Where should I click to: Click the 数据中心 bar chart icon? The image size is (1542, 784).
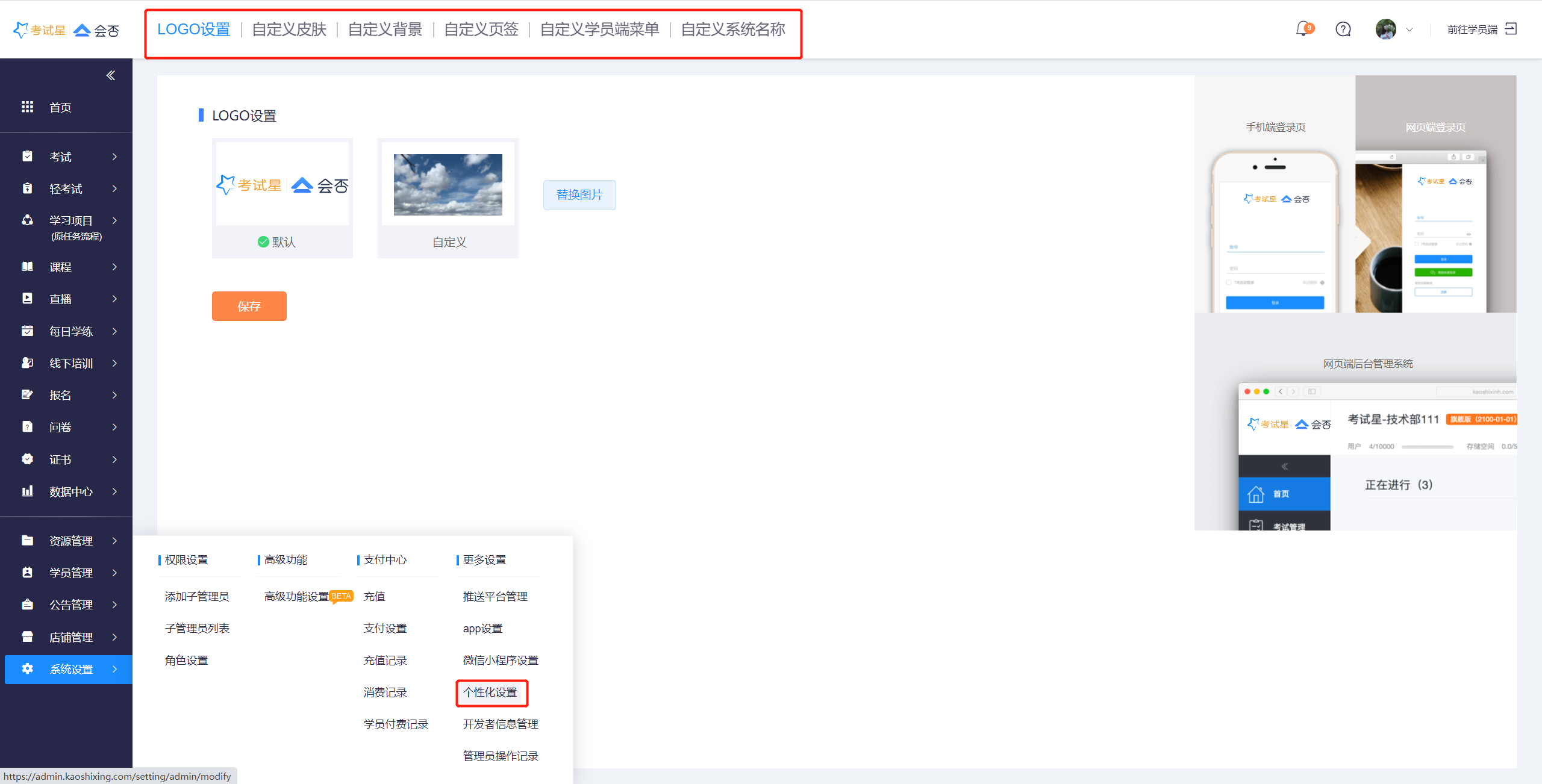[28, 491]
